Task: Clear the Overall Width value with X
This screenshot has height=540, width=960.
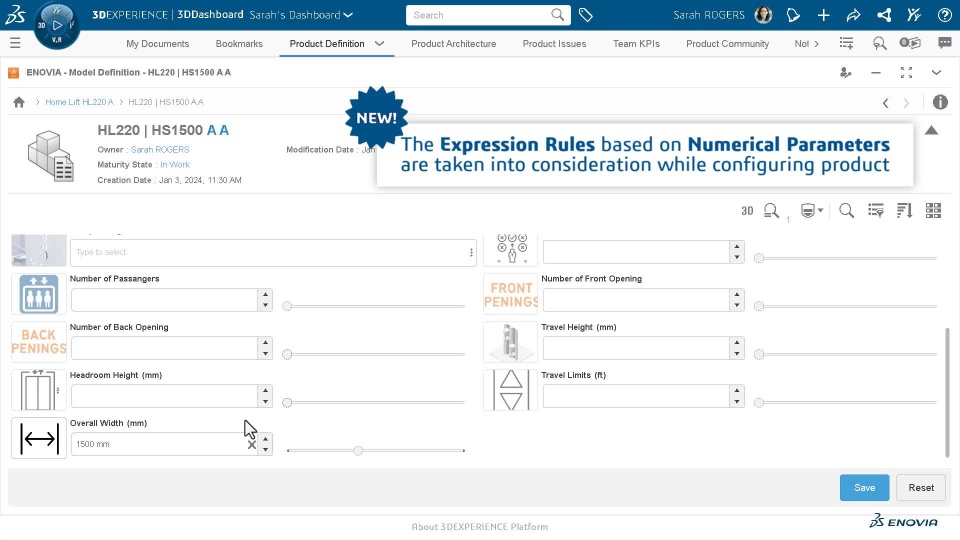Action: (252, 445)
